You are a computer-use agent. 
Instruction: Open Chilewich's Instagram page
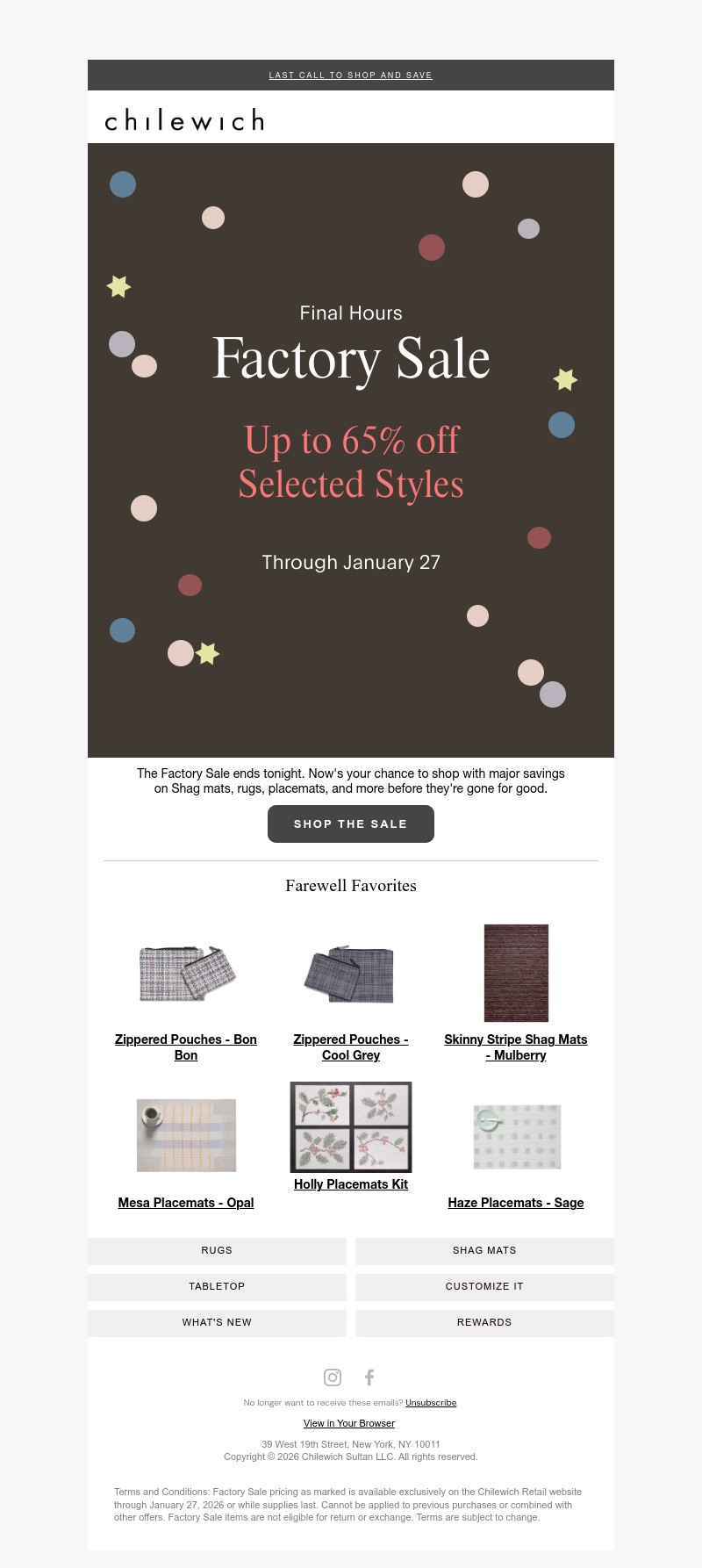coord(332,1377)
